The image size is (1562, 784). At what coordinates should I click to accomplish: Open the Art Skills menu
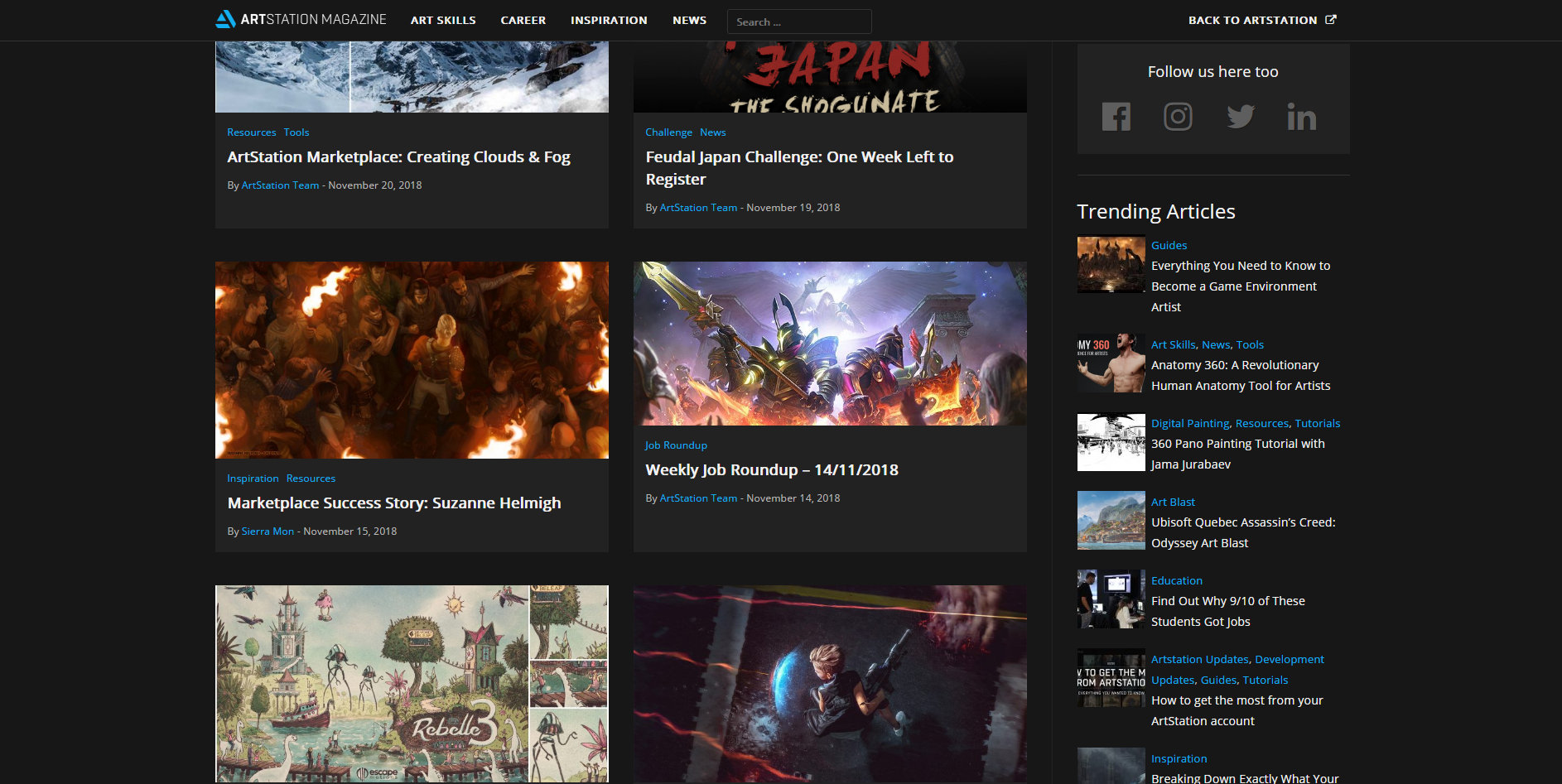click(x=443, y=20)
